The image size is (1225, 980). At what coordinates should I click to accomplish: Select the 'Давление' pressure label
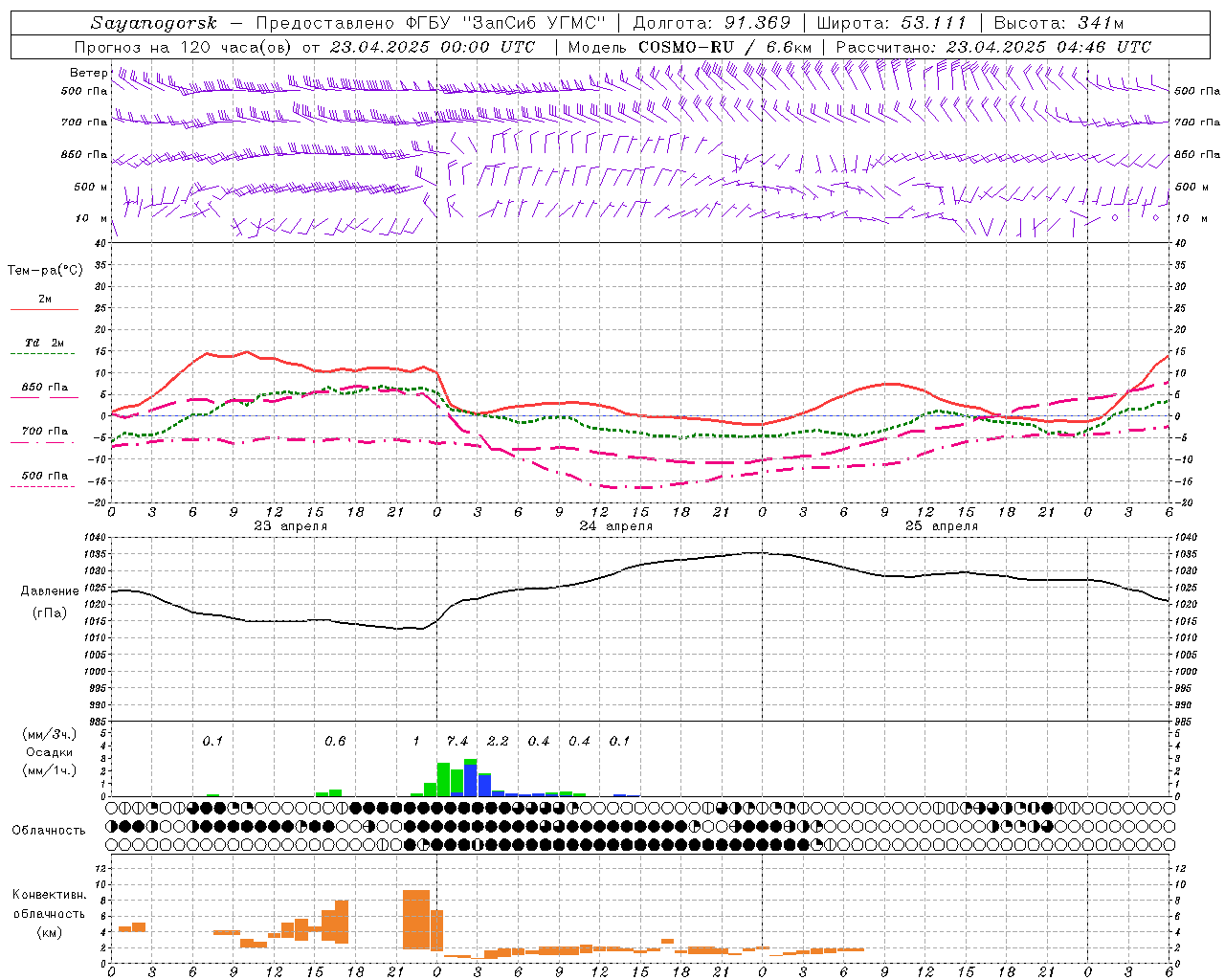point(50,591)
